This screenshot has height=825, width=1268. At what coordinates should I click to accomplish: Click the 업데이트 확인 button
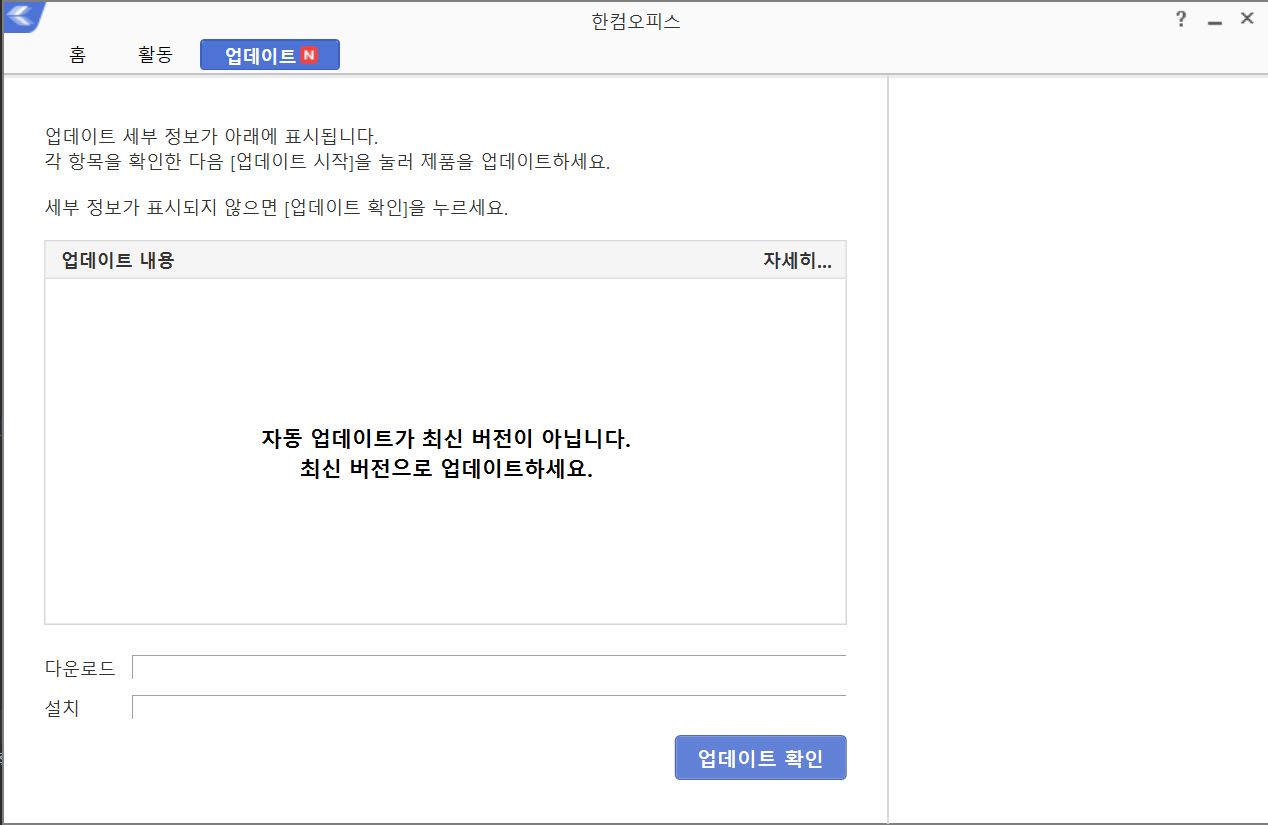pos(760,758)
